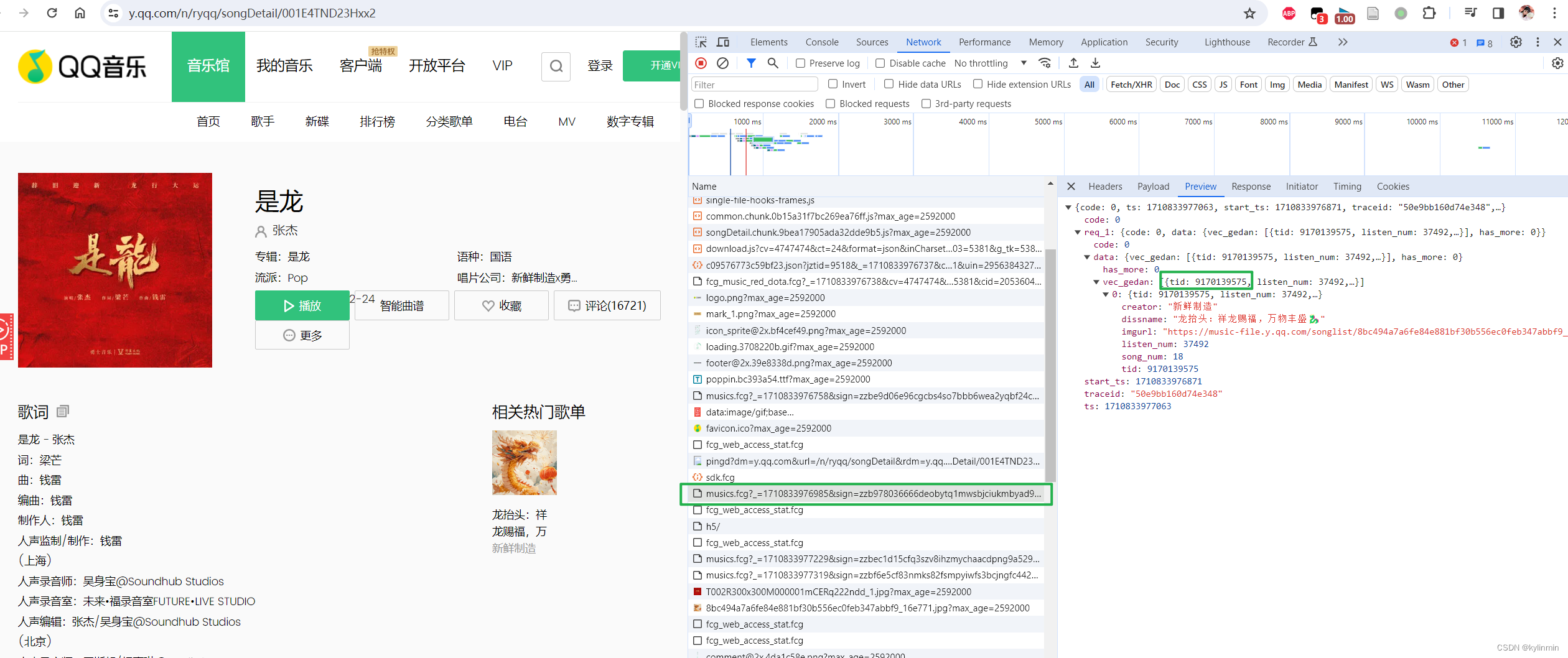This screenshot has width=1568, height=658.
Task: Collapse the vec_gedan item 0 node
Action: pos(1106,294)
